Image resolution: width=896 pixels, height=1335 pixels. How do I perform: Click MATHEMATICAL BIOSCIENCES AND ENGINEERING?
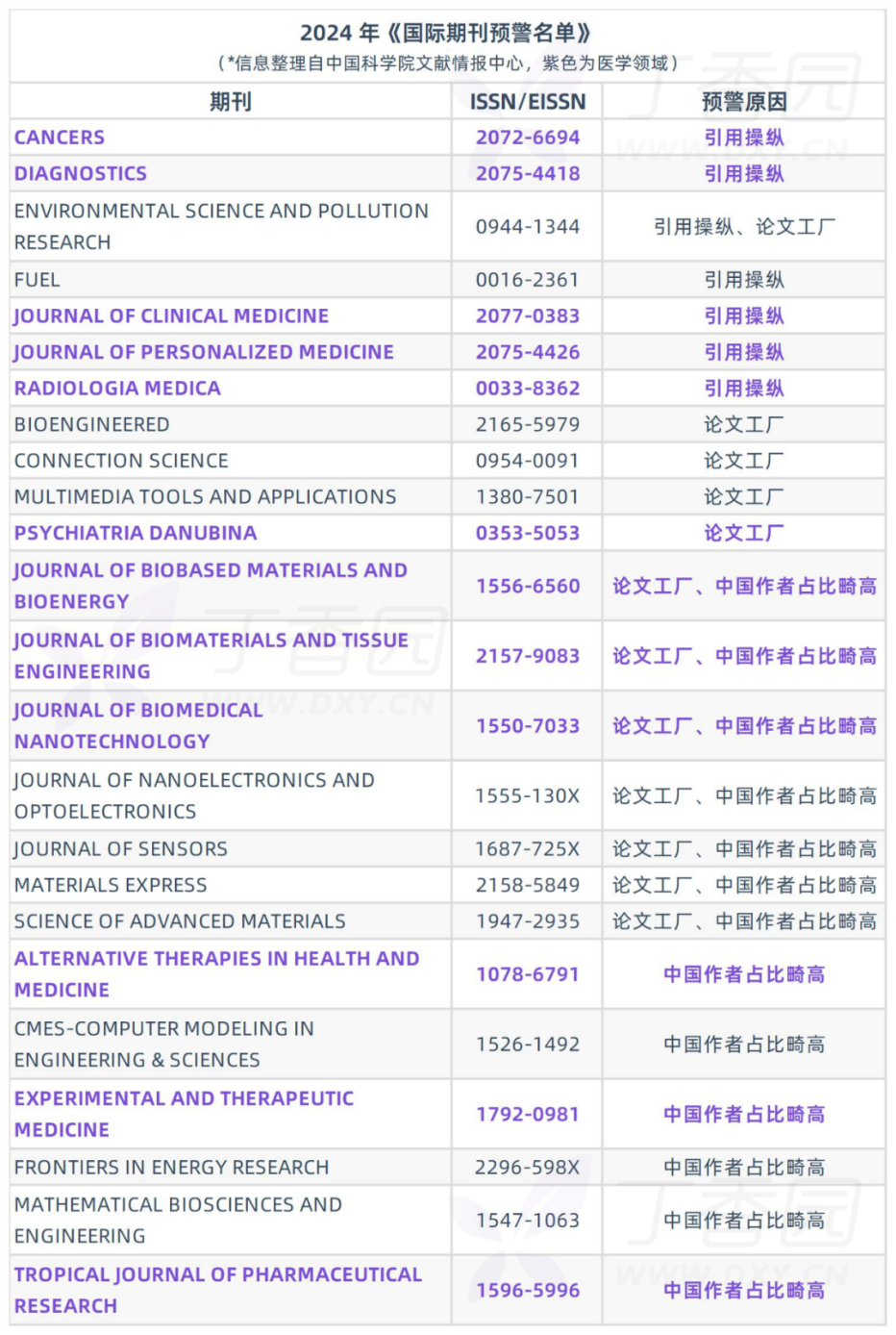(178, 1221)
